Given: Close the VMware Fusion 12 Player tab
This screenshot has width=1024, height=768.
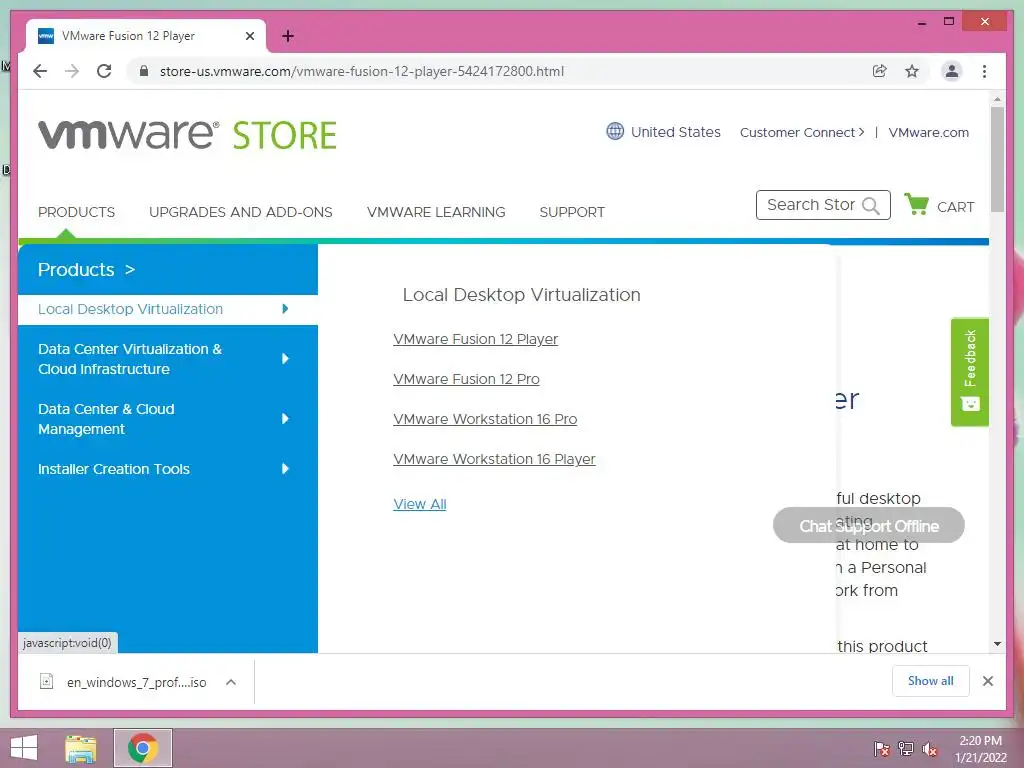Looking at the screenshot, I should 249,36.
